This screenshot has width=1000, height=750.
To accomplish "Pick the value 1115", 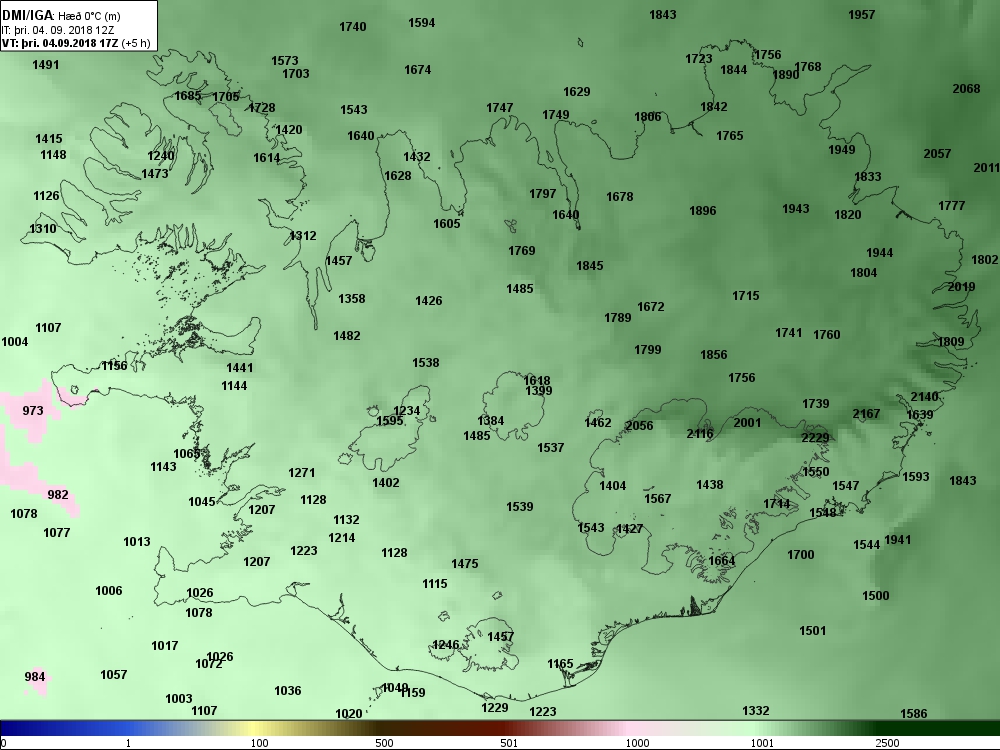I will [x=435, y=584].
